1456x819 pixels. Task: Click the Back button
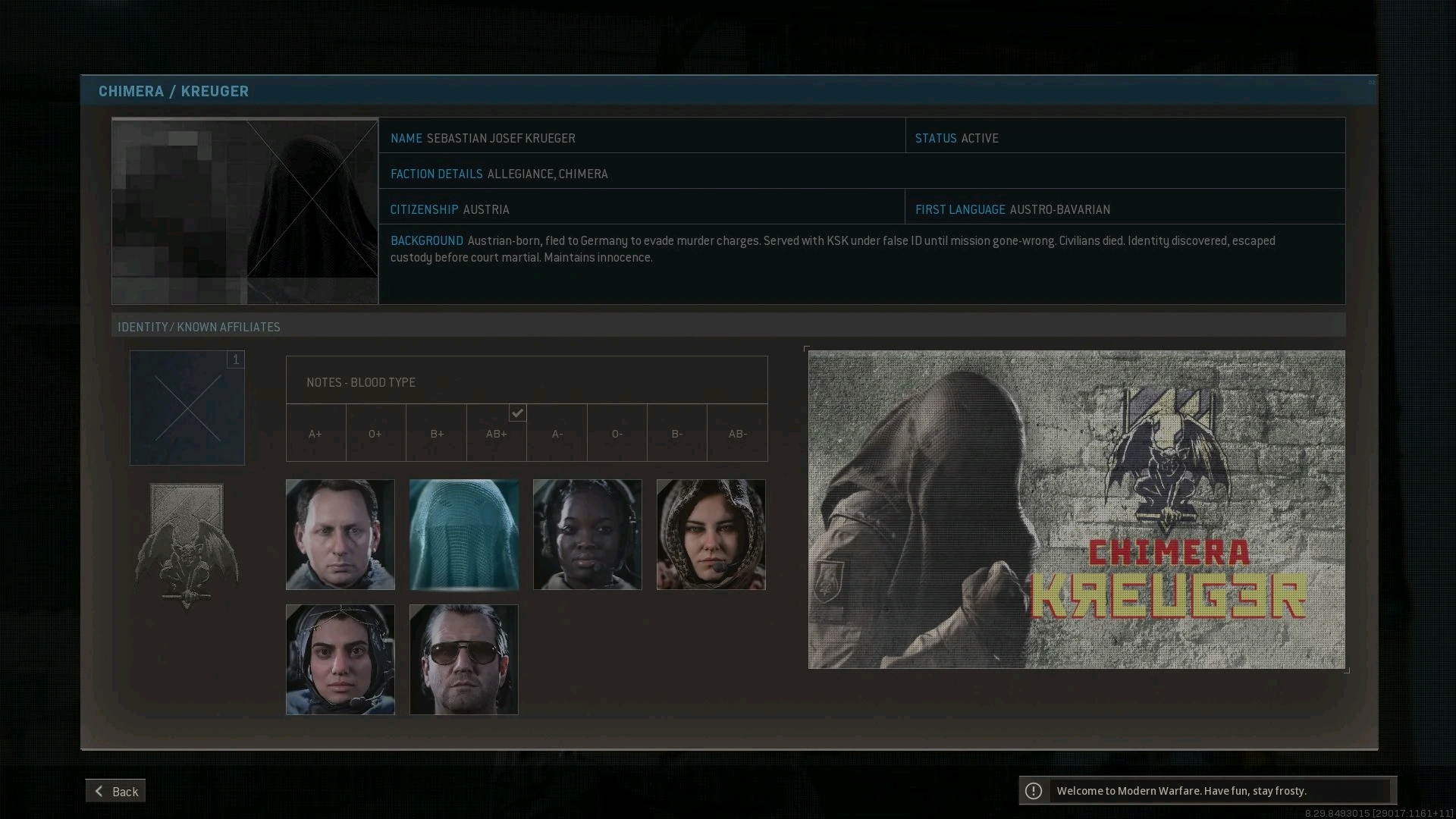click(x=115, y=791)
